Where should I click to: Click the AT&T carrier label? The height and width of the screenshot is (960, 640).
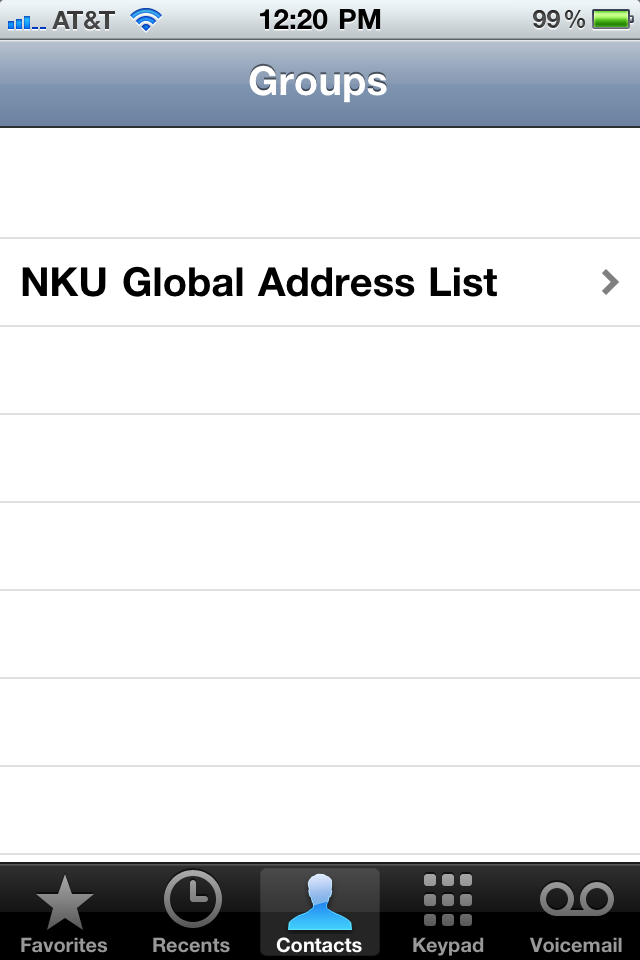83,20
